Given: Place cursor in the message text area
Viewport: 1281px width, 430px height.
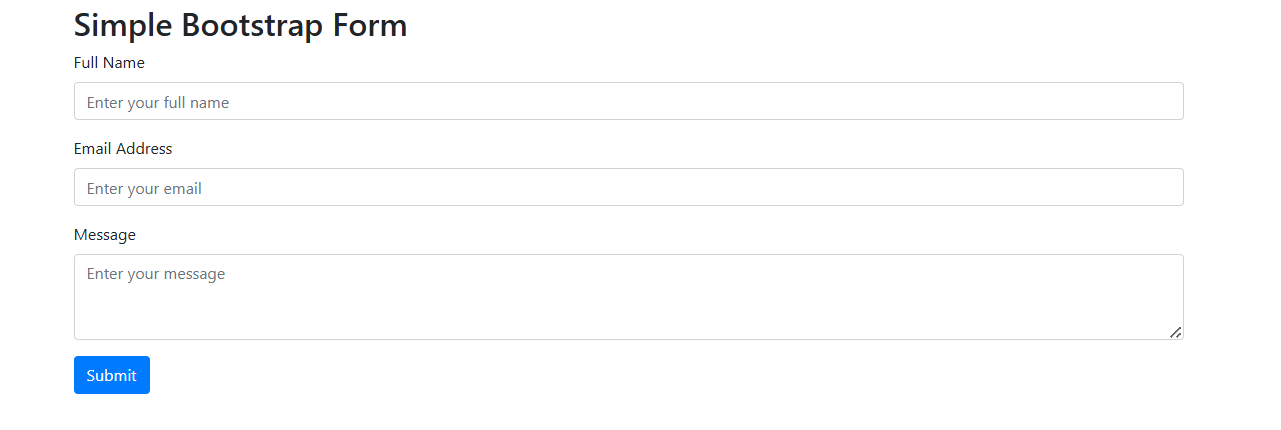Looking at the screenshot, I should coord(628,297).
